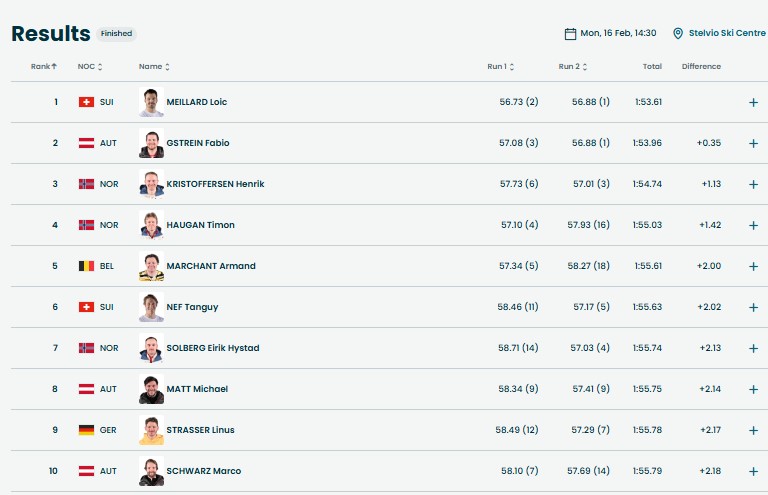Click Switzerland flag next to Meillard
768x495 pixels.
[86, 102]
